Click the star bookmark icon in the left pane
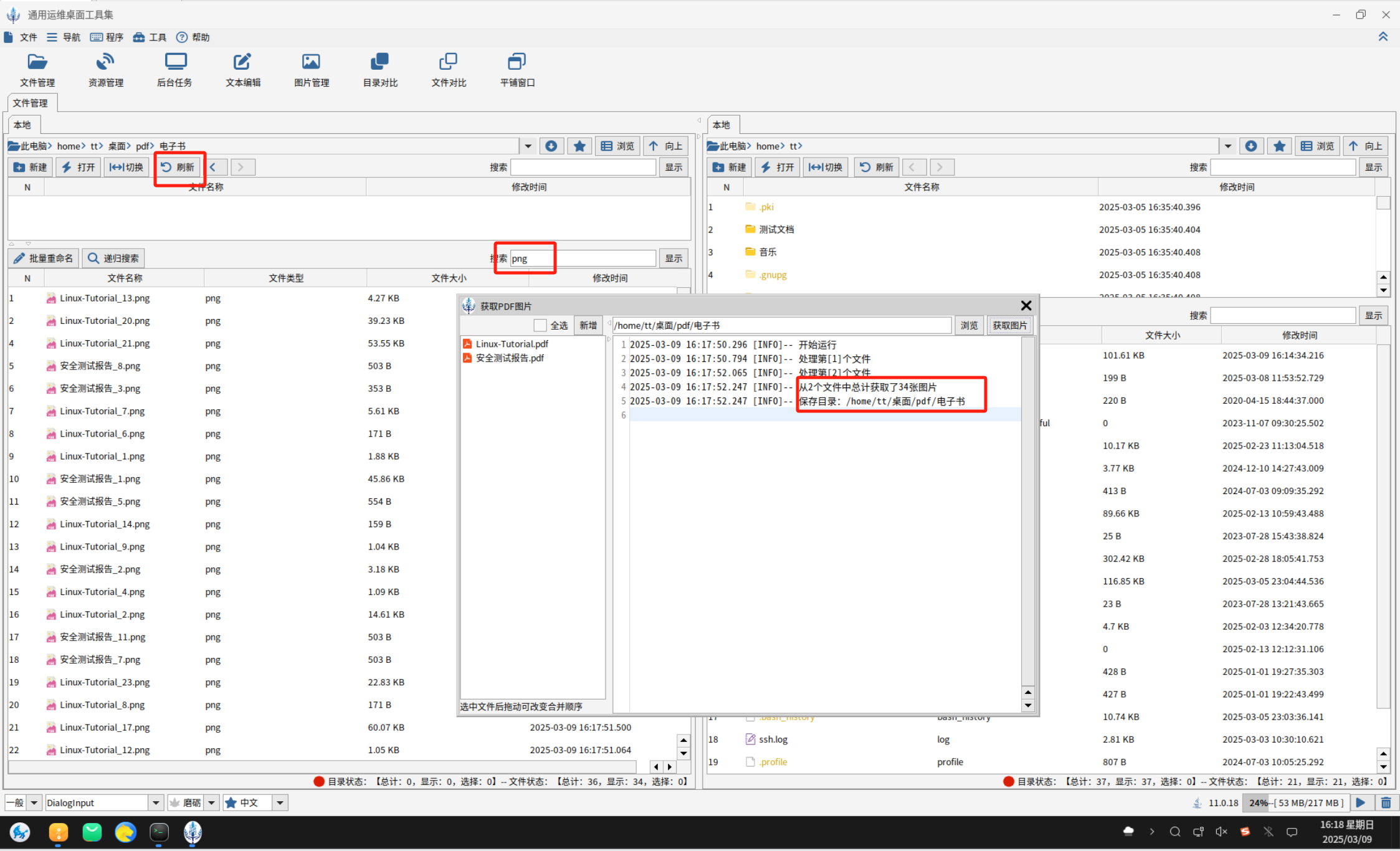1400x851 pixels. (579, 146)
